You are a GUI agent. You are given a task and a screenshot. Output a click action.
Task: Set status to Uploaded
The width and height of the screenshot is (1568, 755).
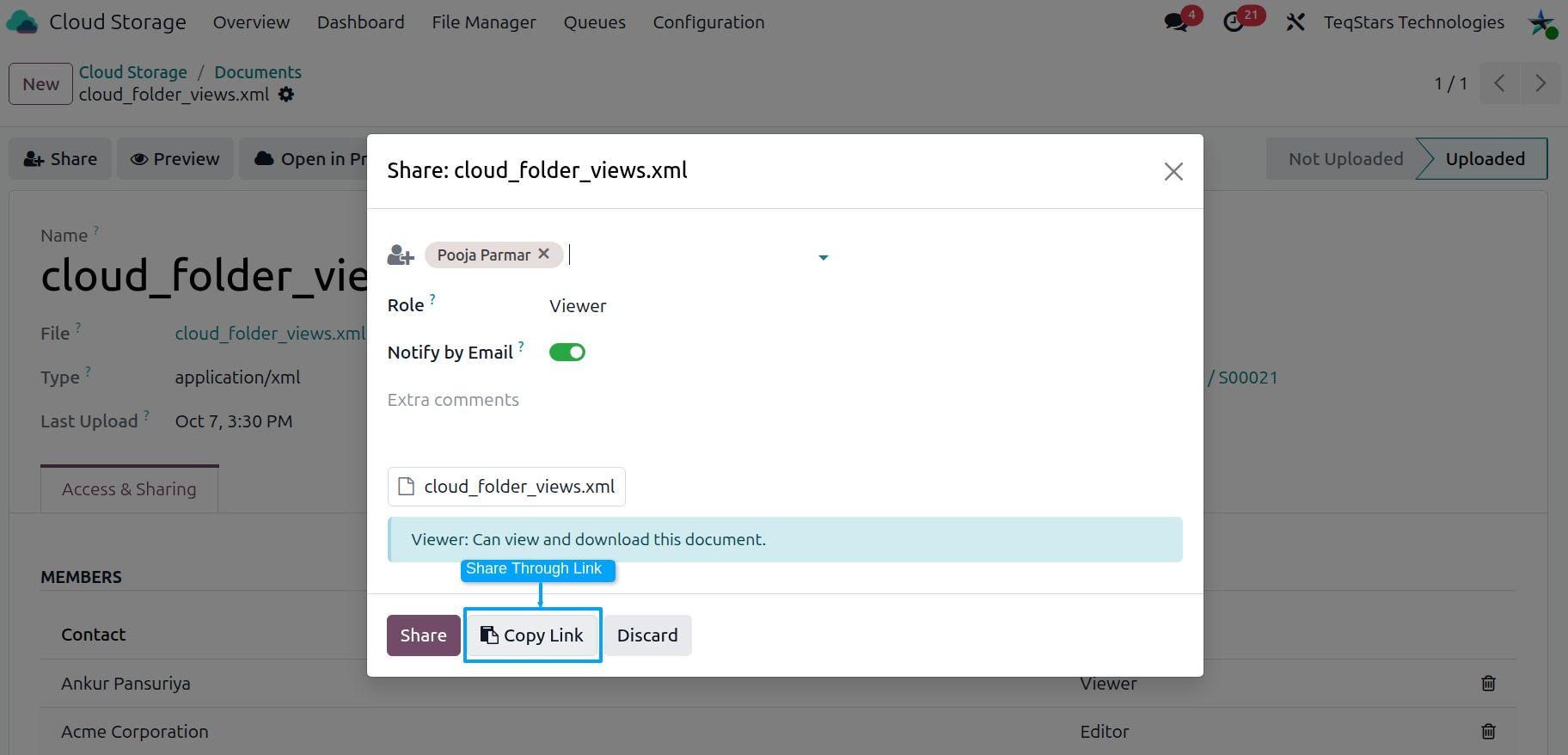coord(1485,159)
